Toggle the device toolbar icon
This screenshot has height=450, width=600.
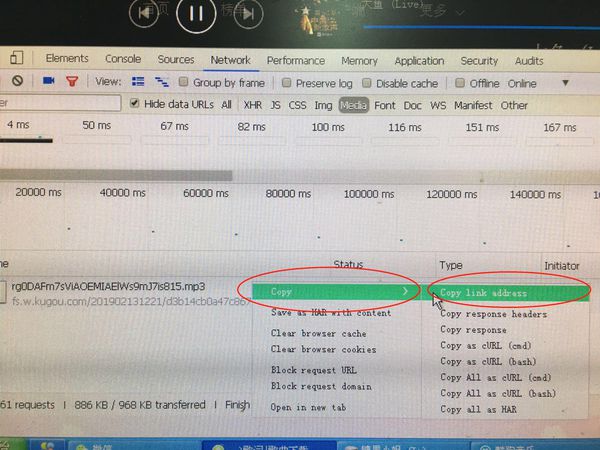point(16,58)
